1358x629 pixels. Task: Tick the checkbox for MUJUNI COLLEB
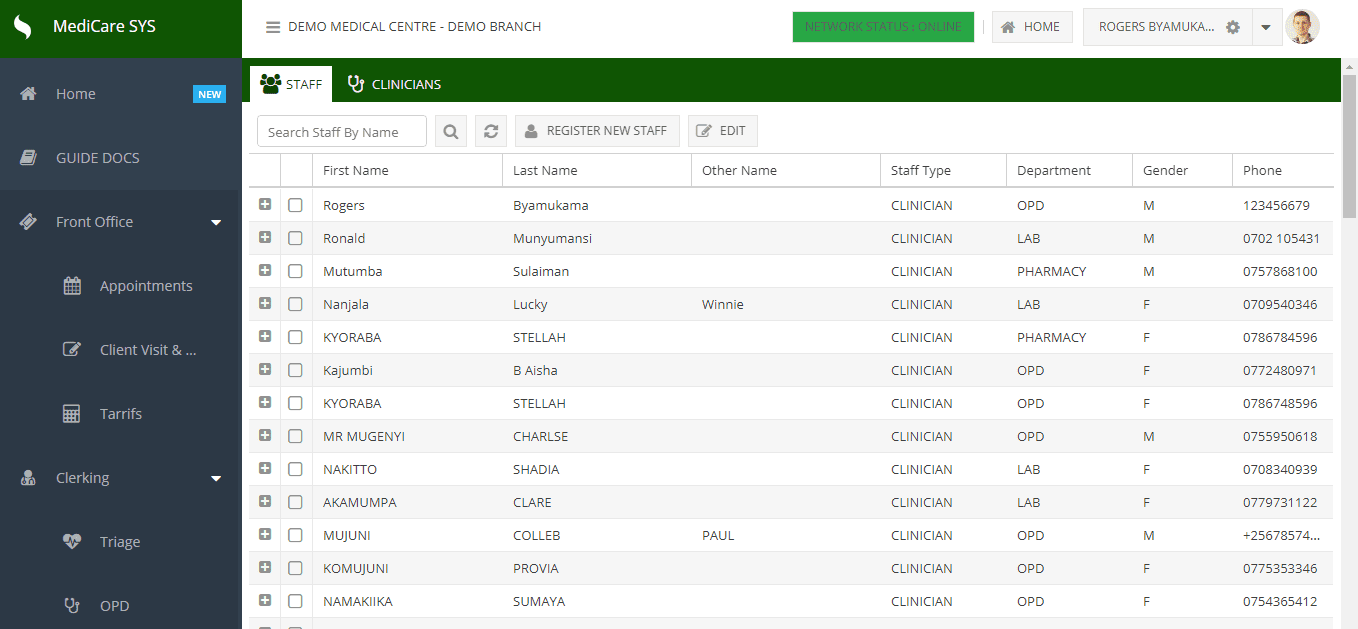tap(295, 535)
